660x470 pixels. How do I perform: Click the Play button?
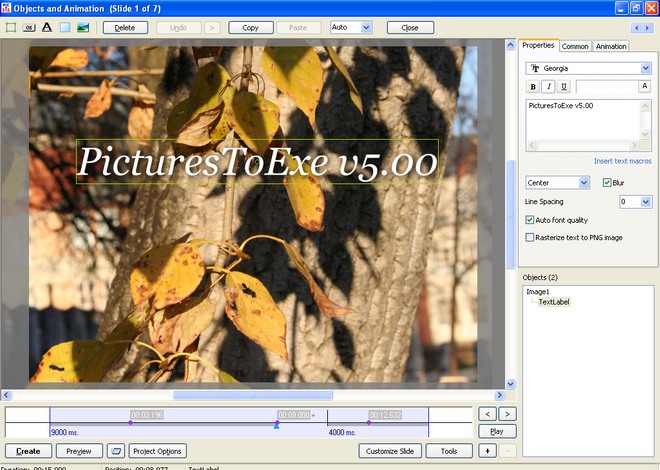pos(497,431)
